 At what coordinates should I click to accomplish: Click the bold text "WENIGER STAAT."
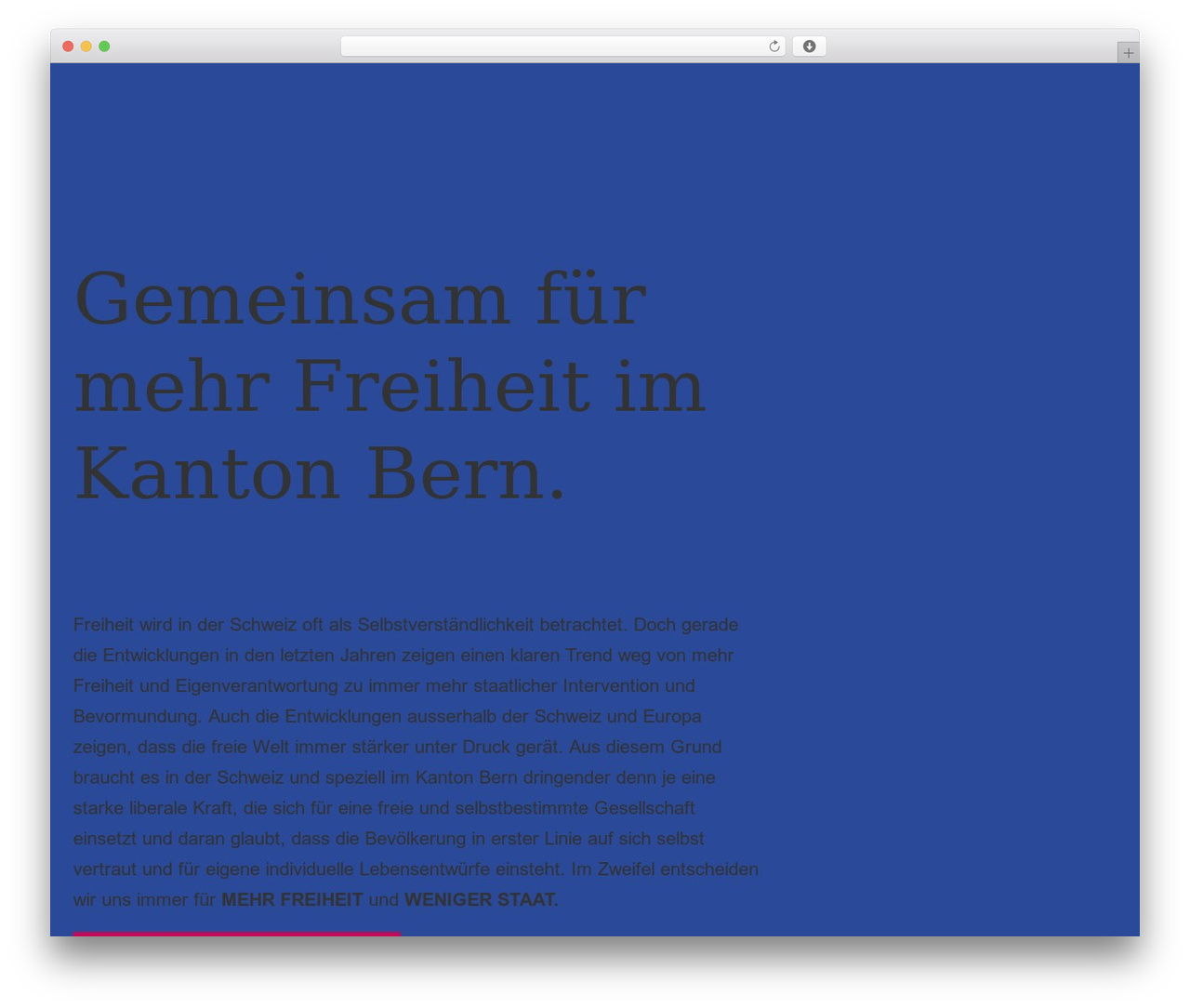pyautogui.click(x=482, y=899)
